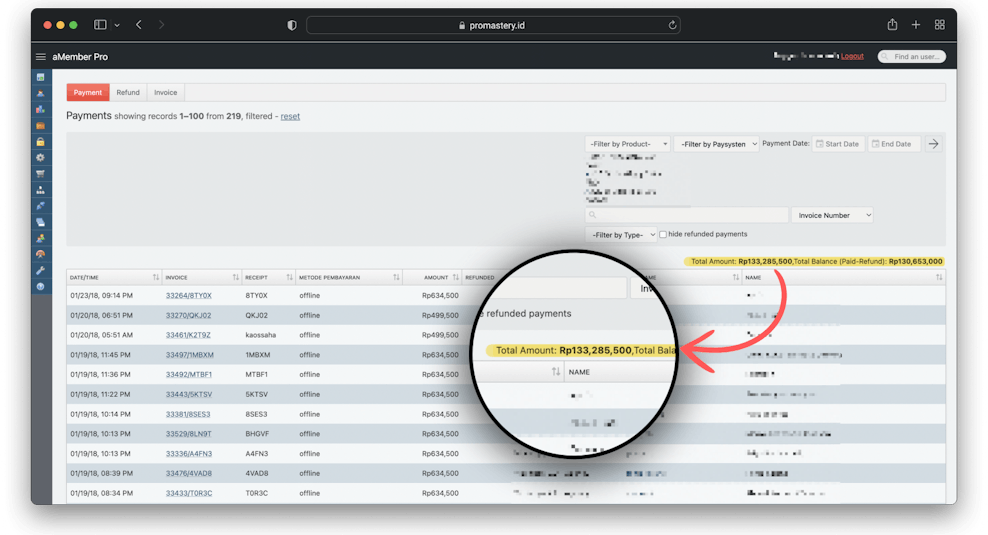Sort by the Amount column arrows
Screen dimensions: 988x535
(456, 277)
